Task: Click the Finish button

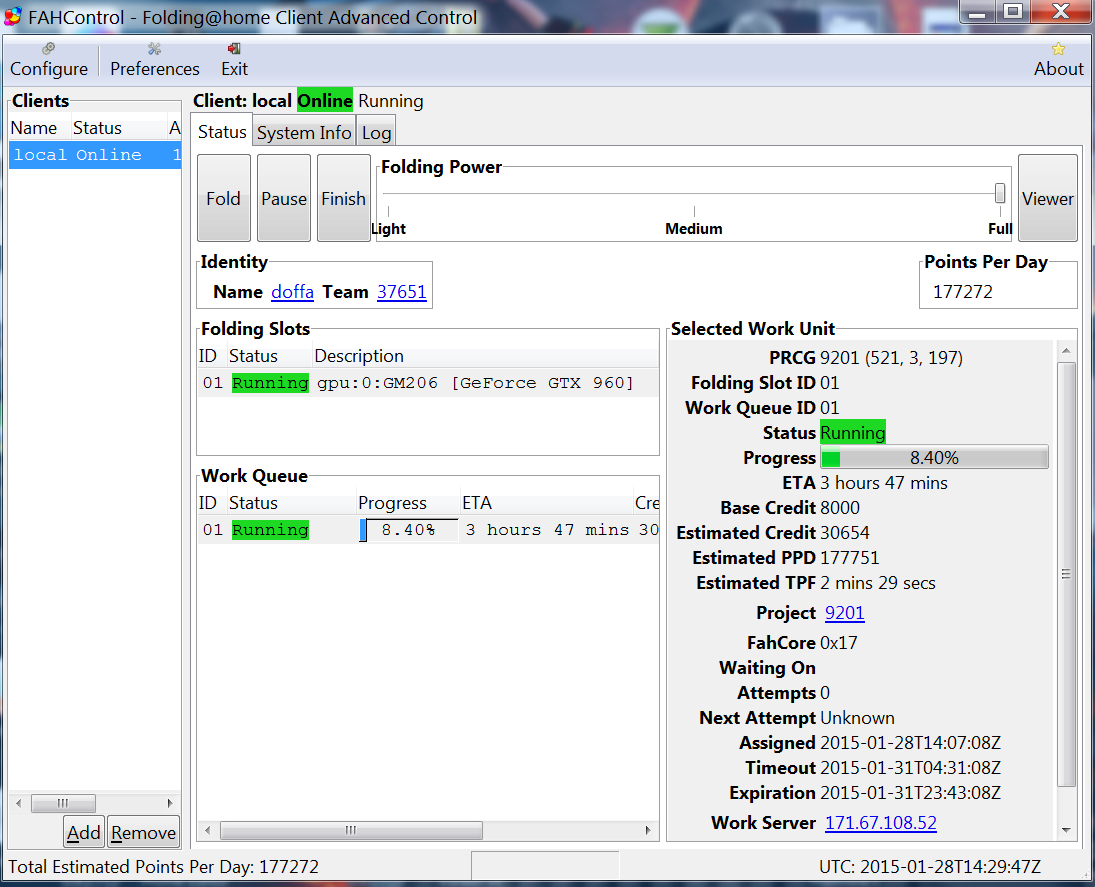Action: (x=344, y=198)
